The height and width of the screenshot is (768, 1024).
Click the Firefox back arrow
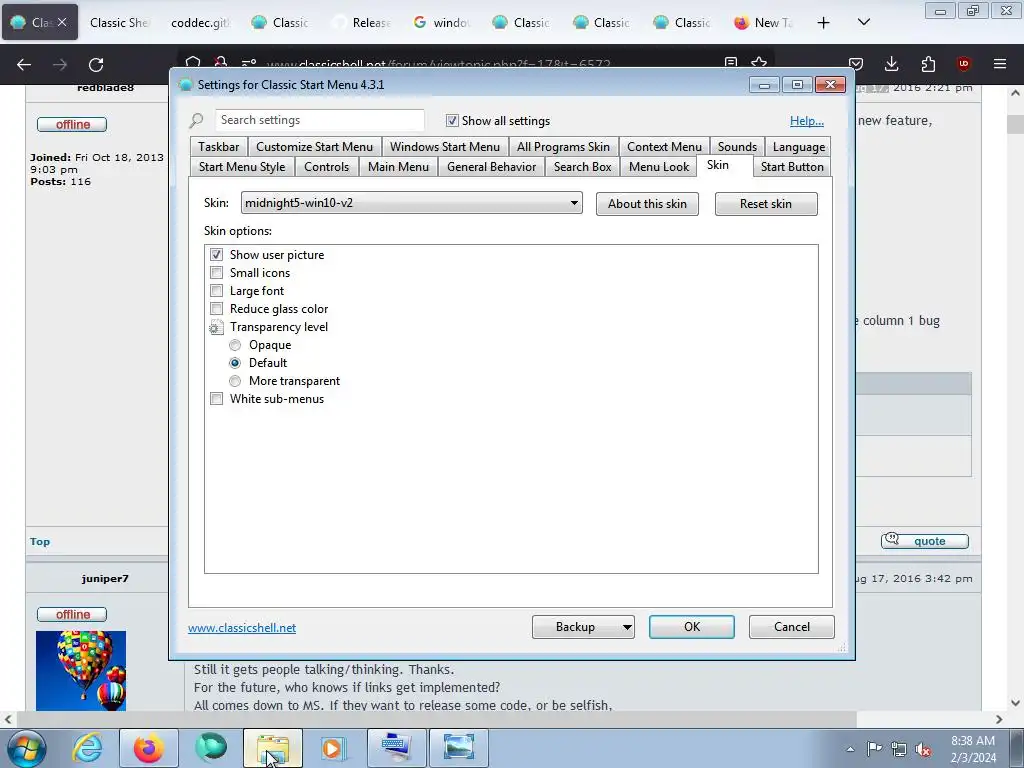click(x=24, y=65)
